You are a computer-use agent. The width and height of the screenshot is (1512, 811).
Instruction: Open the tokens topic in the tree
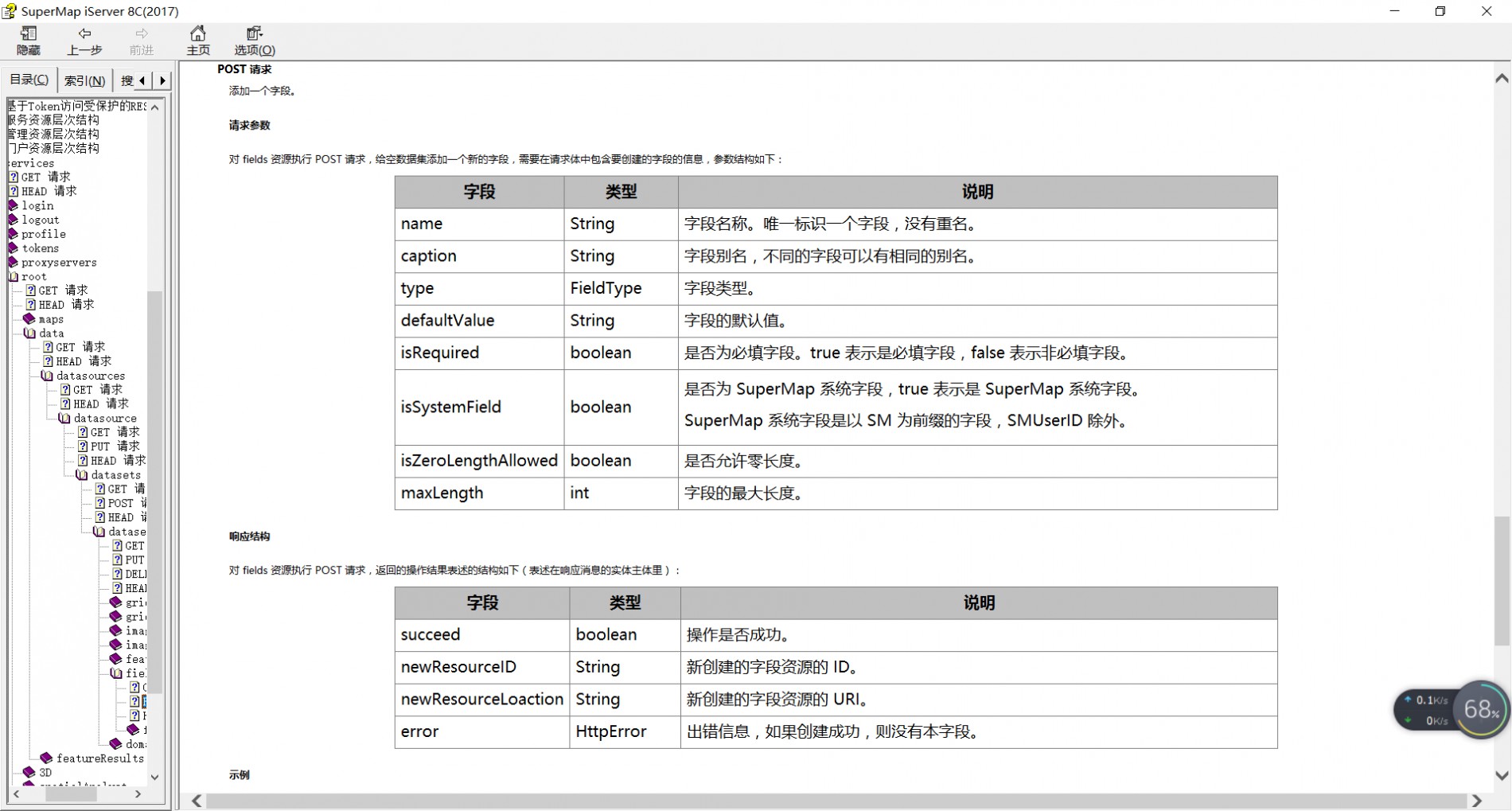40,248
